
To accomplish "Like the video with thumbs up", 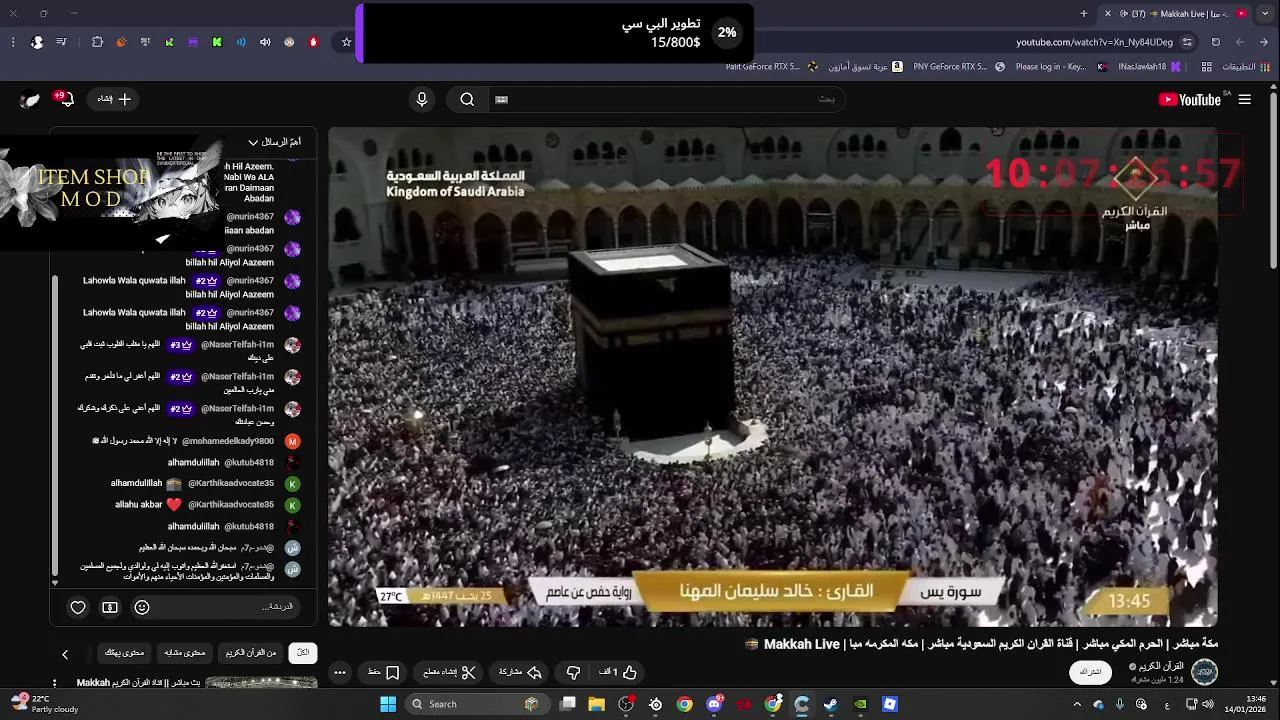I will coord(618,672).
